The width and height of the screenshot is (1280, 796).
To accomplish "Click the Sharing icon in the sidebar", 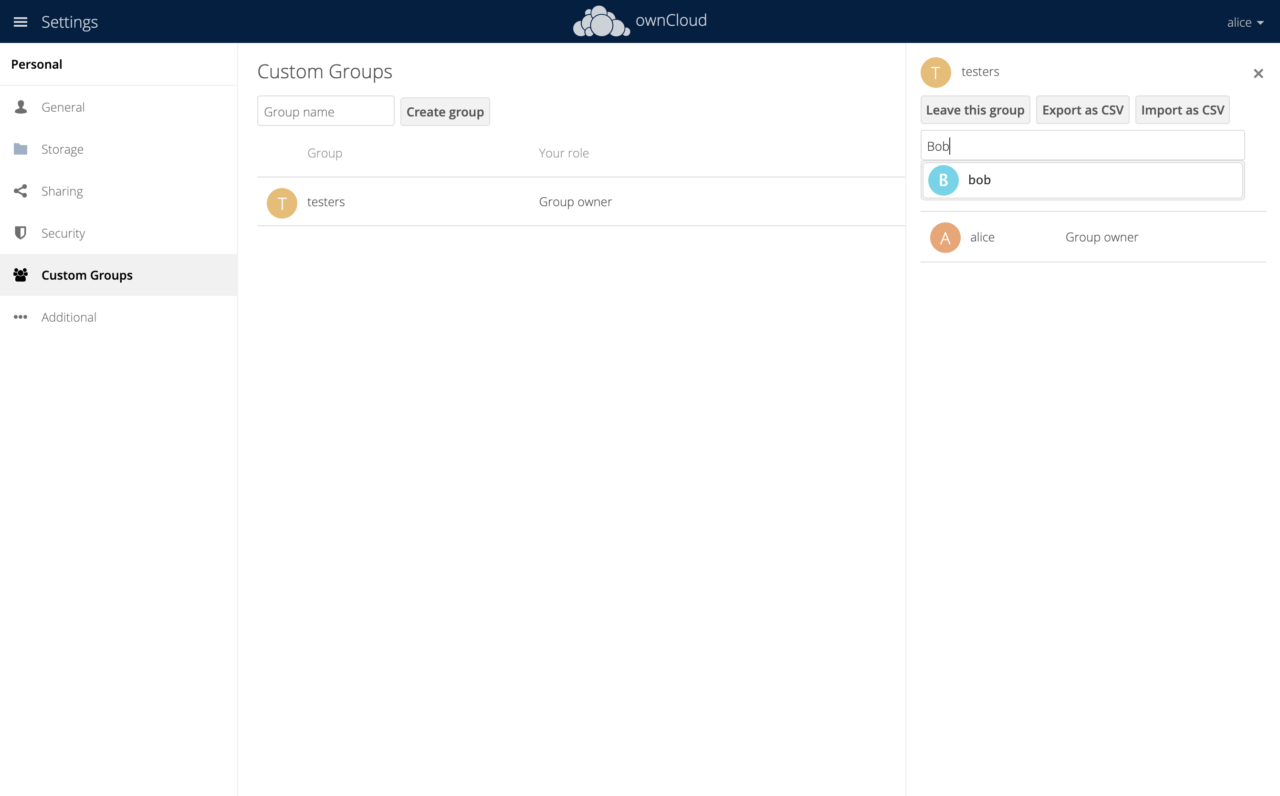I will pos(21,191).
